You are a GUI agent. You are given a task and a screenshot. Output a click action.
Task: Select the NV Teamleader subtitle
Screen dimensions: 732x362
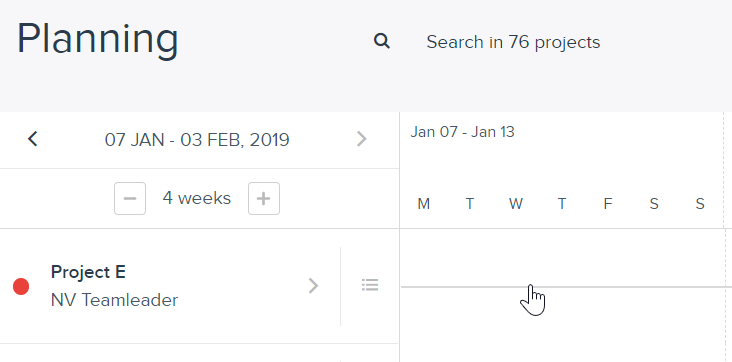pos(114,300)
